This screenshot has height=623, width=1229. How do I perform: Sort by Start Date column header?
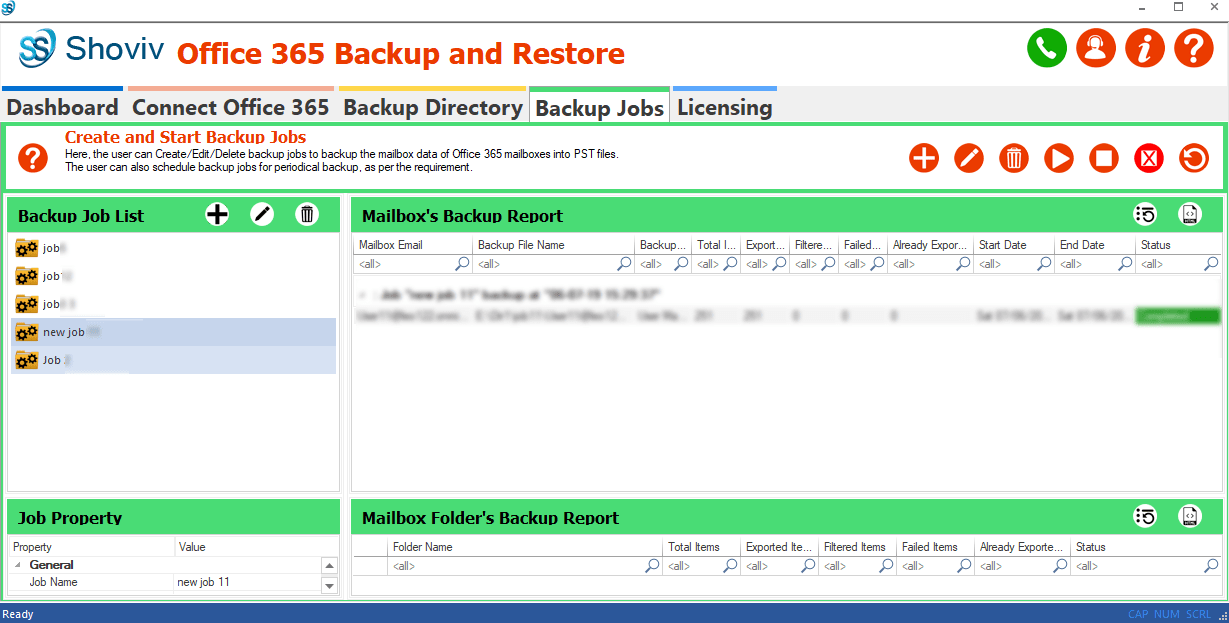pos(1014,245)
